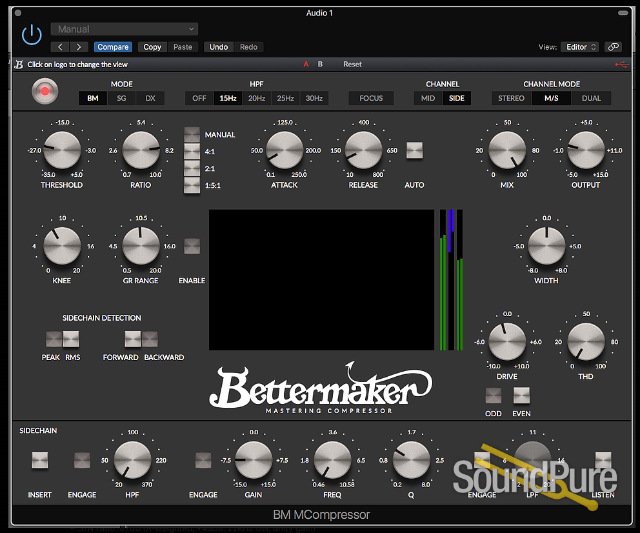Click the RELEASE knob

363,150
